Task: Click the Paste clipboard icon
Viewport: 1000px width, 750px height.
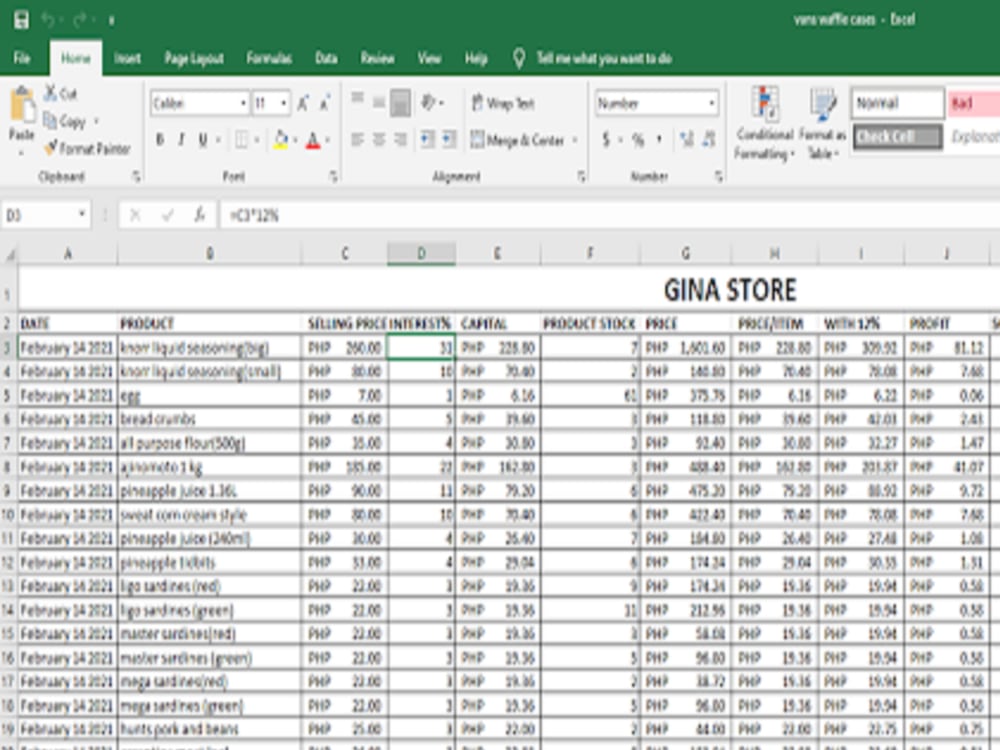Action: click(x=22, y=105)
